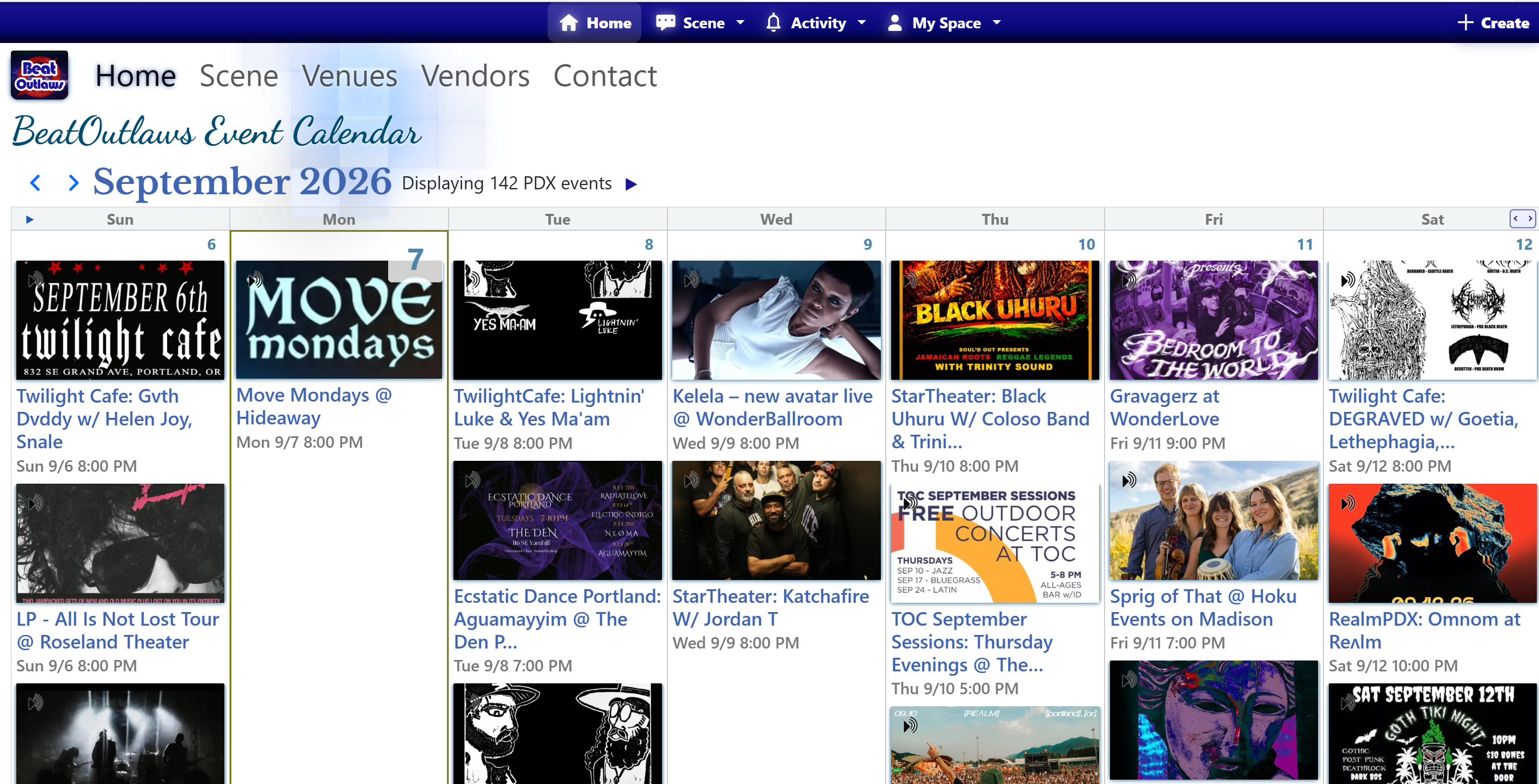Click Home button in top navigation bar
This screenshot has width=1539, height=784.
click(594, 23)
